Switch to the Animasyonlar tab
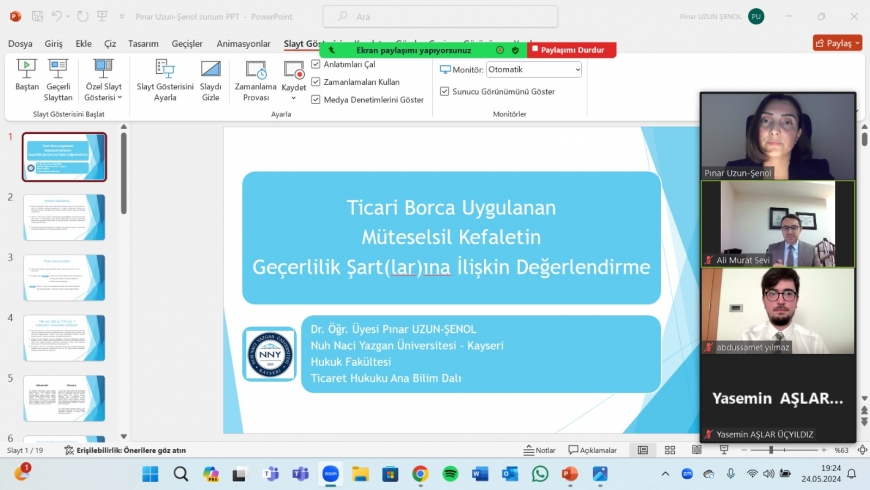870x490 pixels. pyautogui.click(x=243, y=44)
